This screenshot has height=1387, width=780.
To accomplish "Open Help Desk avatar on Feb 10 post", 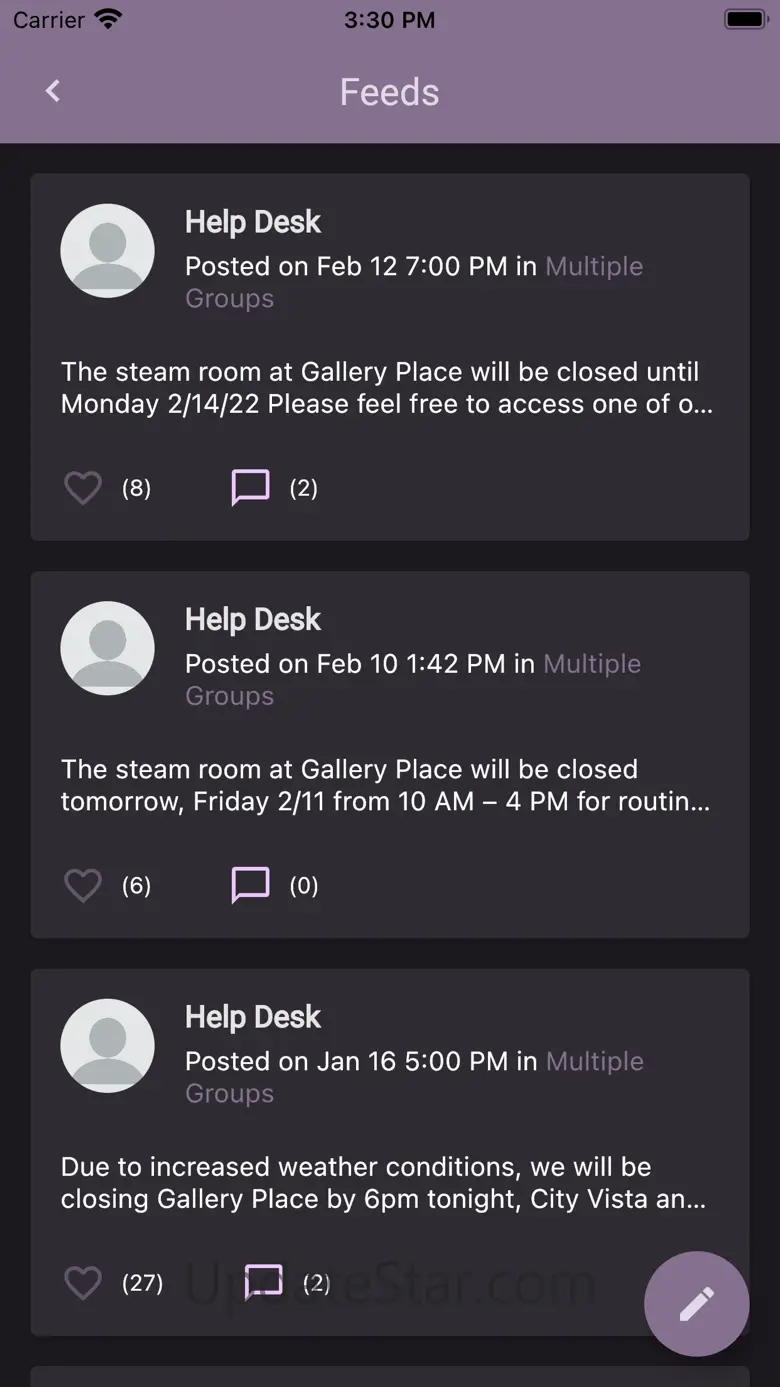I will 107,648.
